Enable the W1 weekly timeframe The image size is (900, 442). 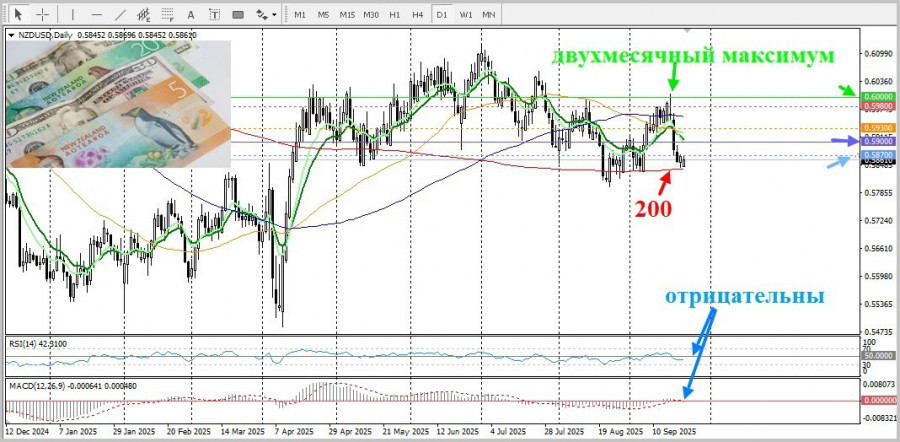click(x=466, y=14)
